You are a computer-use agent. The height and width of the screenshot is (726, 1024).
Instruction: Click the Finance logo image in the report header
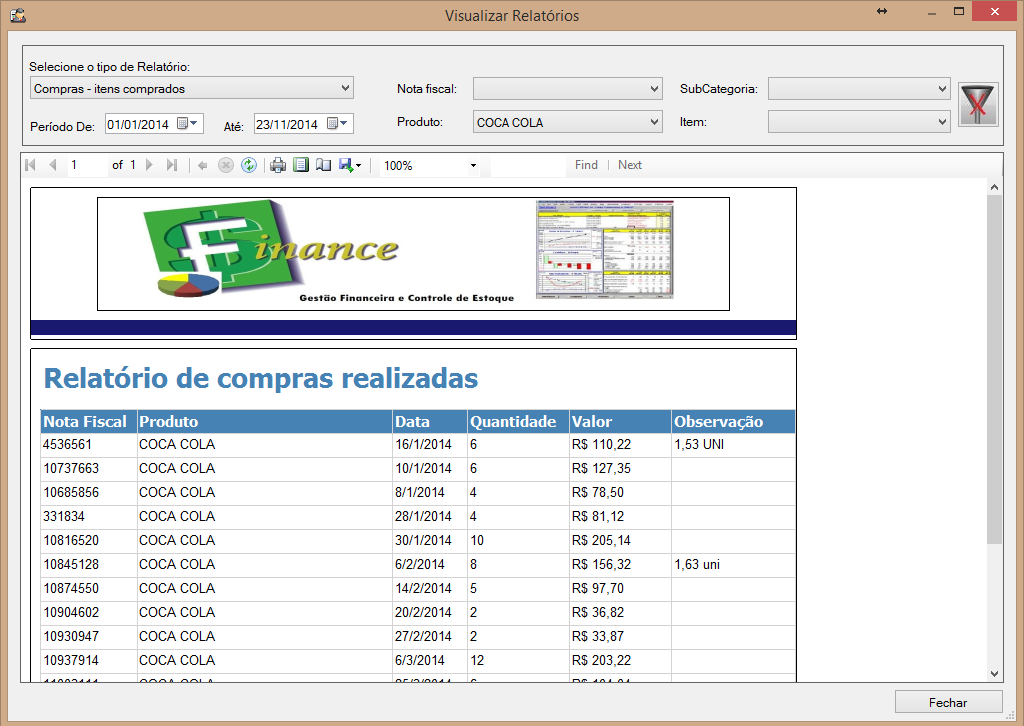tap(271, 249)
